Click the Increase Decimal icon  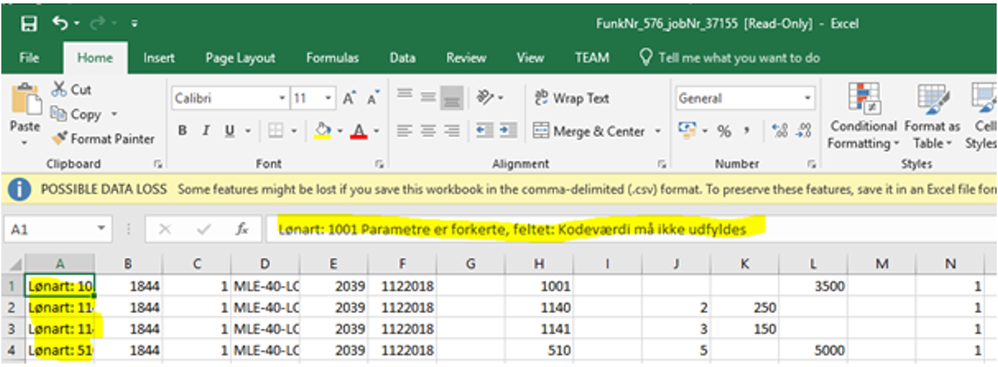(779, 131)
